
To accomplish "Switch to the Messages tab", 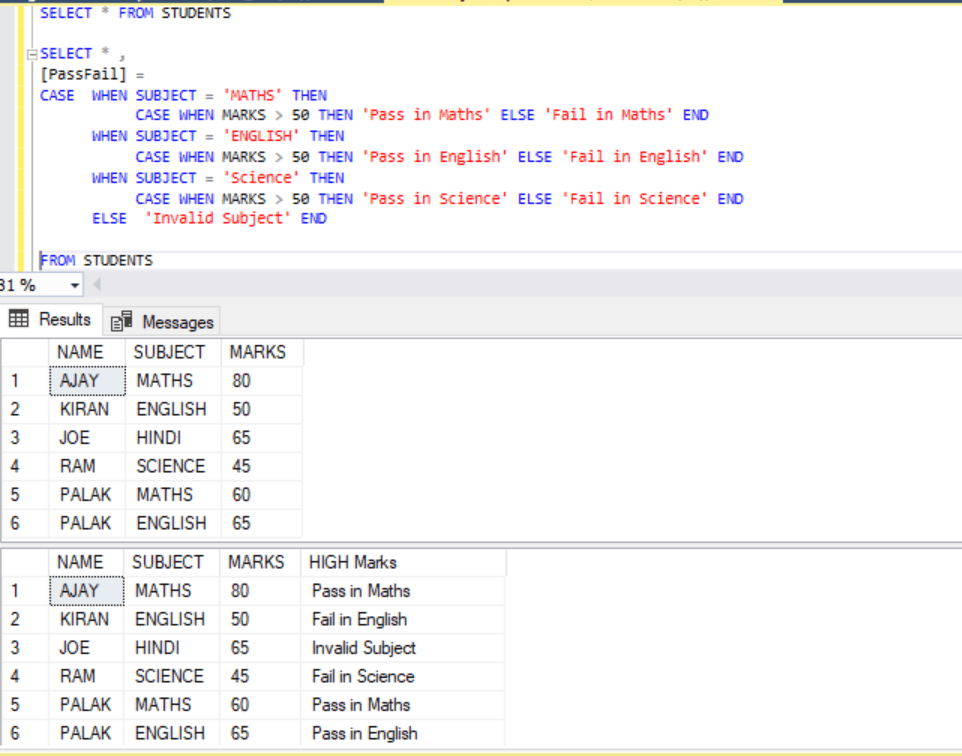I will (162, 322).
